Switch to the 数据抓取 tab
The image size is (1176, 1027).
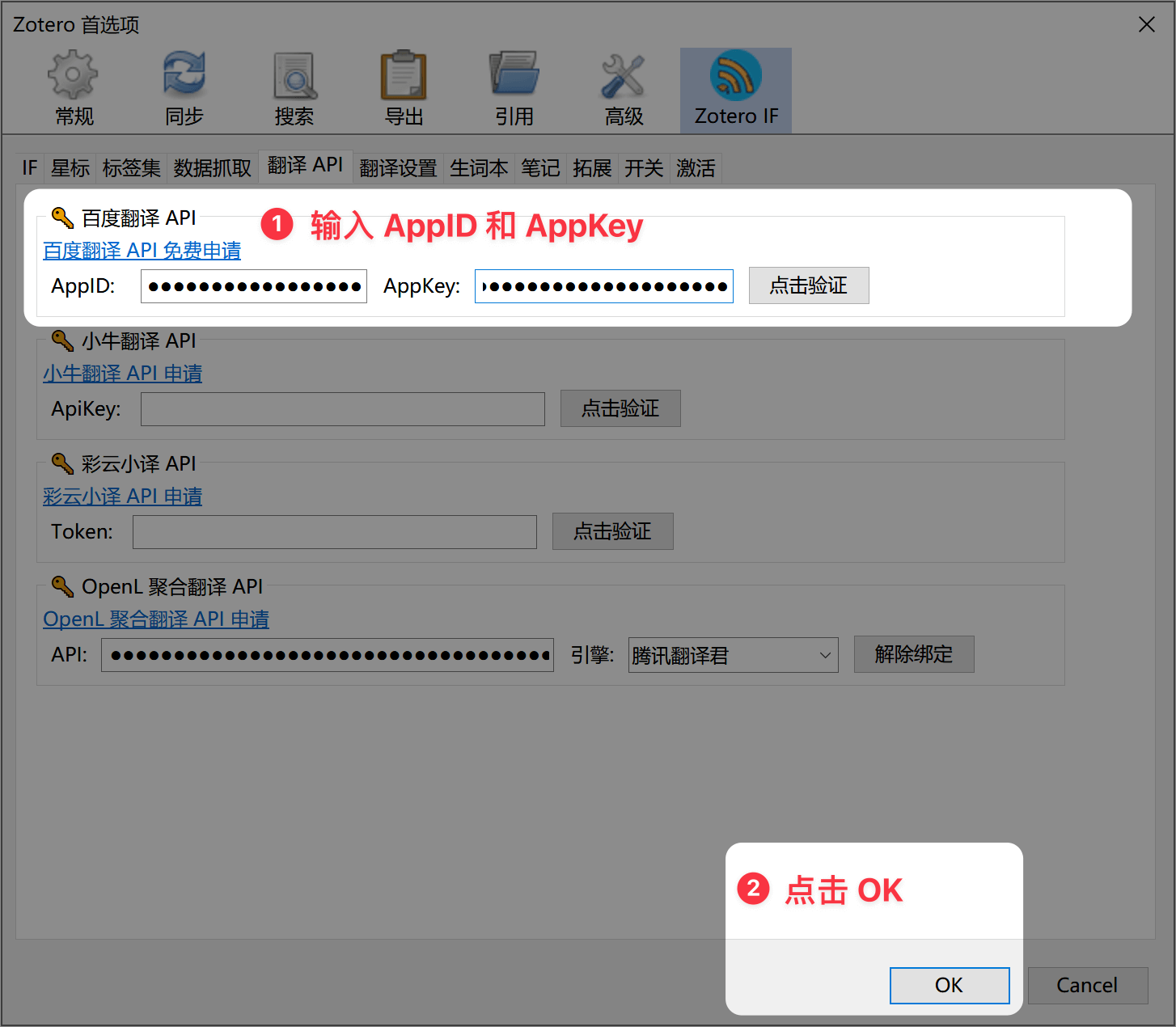(213, 168)
